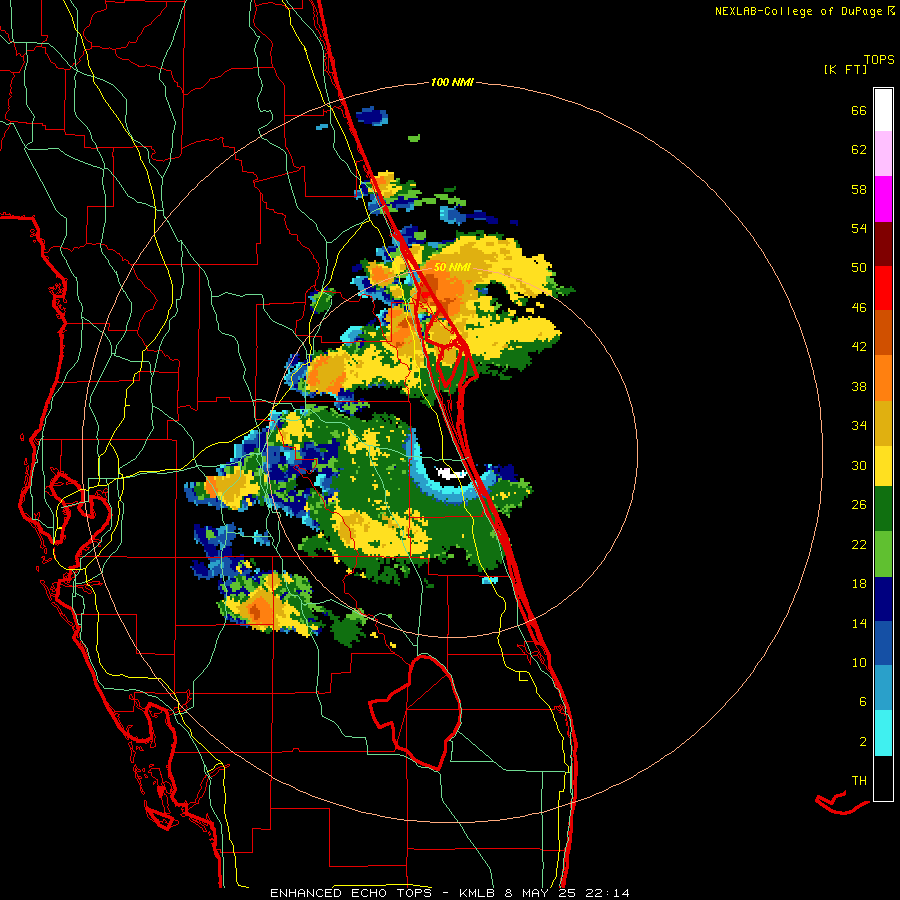This screenshot has width=900, height=900.
Task: Click the TOPS legend heading
Action: (x=879, y=60)
